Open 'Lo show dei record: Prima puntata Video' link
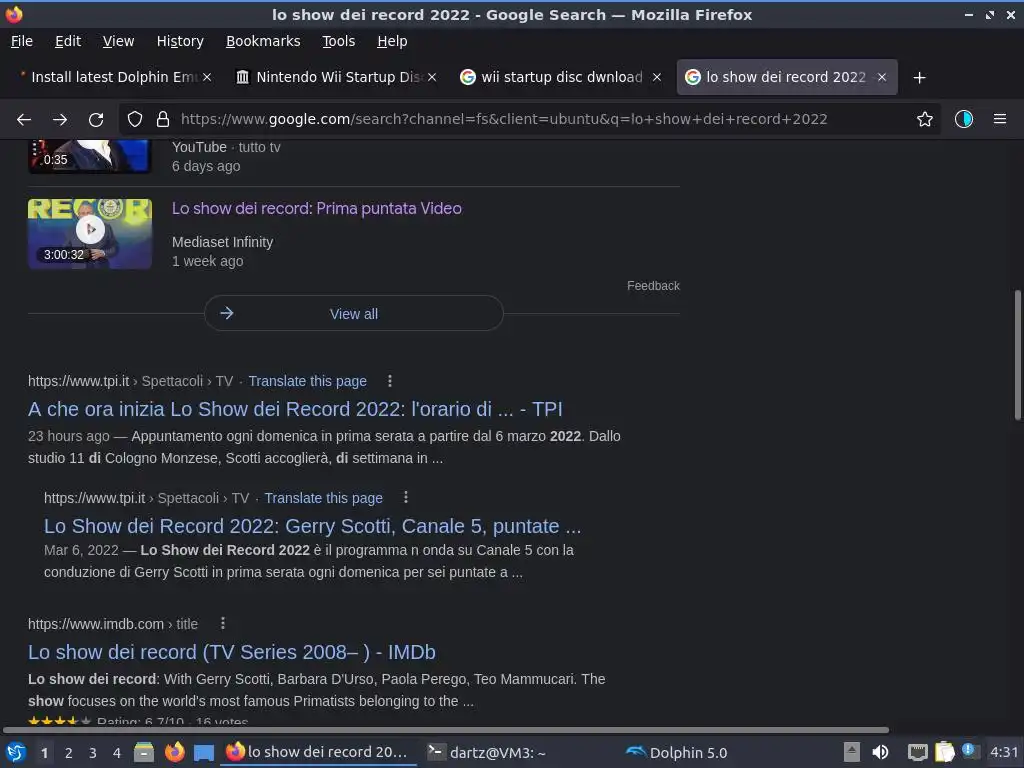The width and height of the screenshot is (1024, 768). (317, 208)
